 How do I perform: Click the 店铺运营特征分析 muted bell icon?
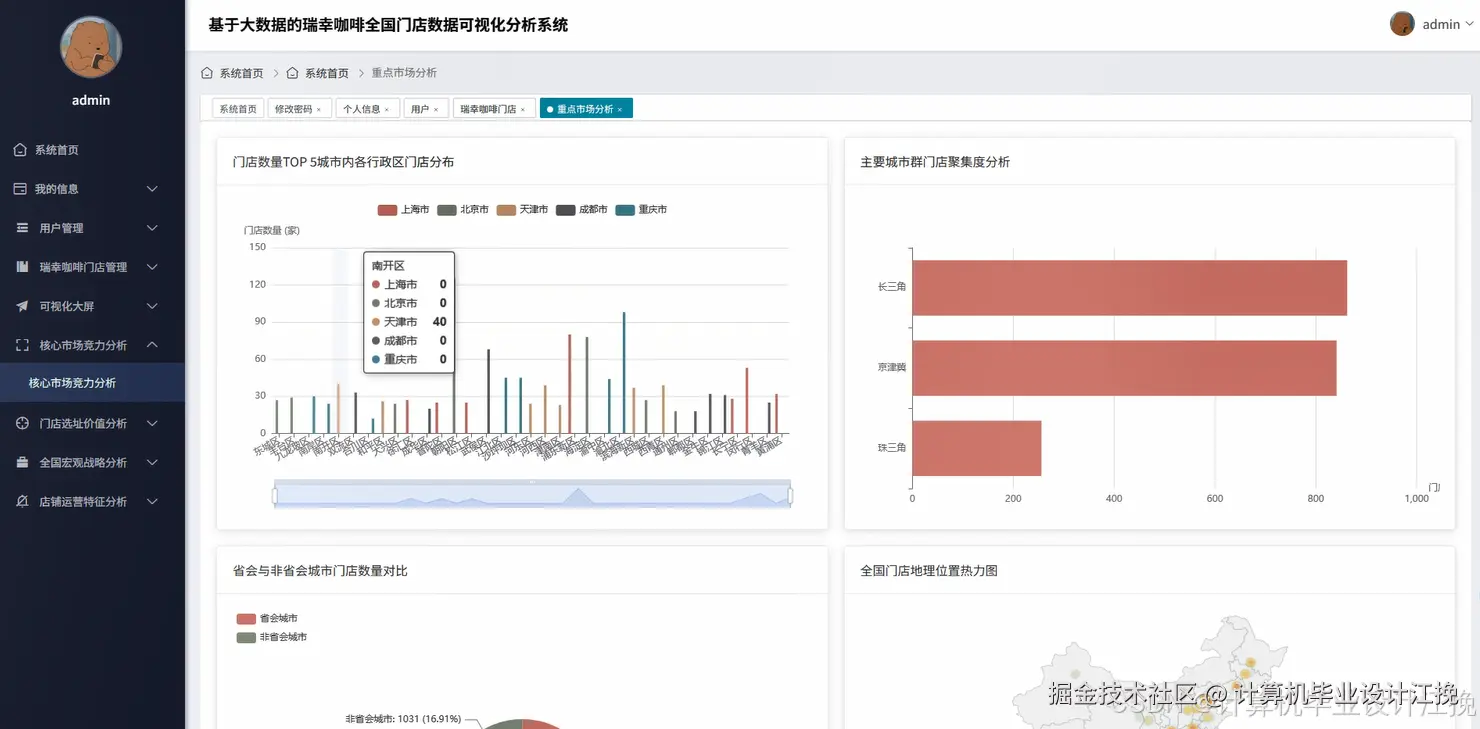[x=22, y=502]
